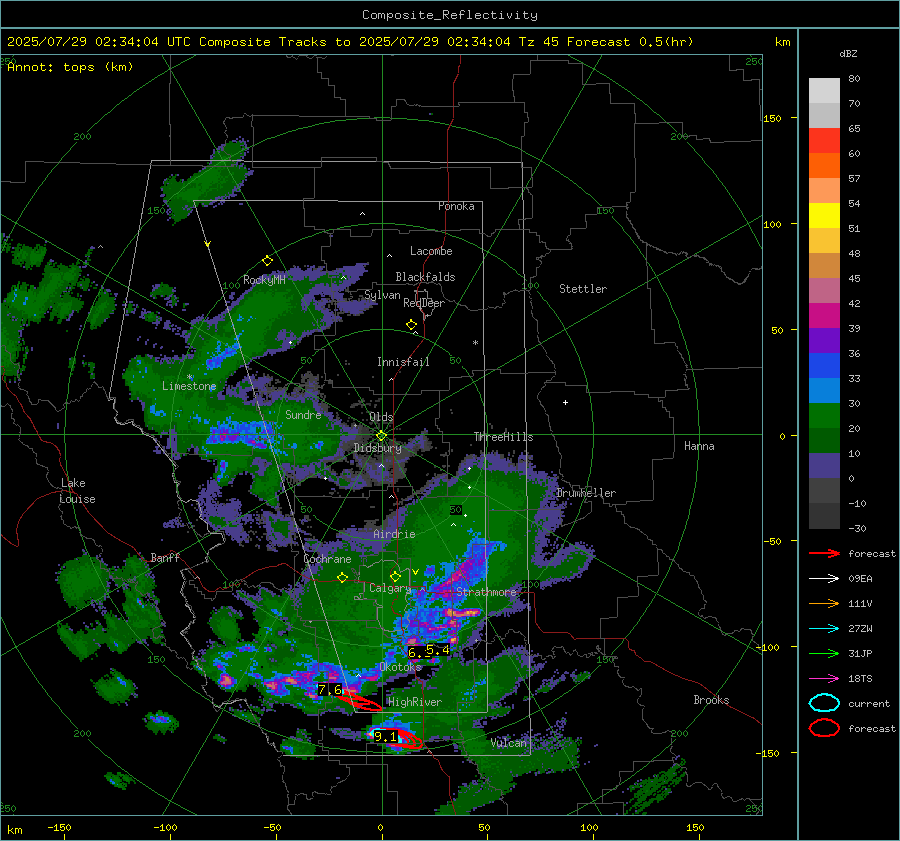Click the RockyMH label

pos(264,280)
